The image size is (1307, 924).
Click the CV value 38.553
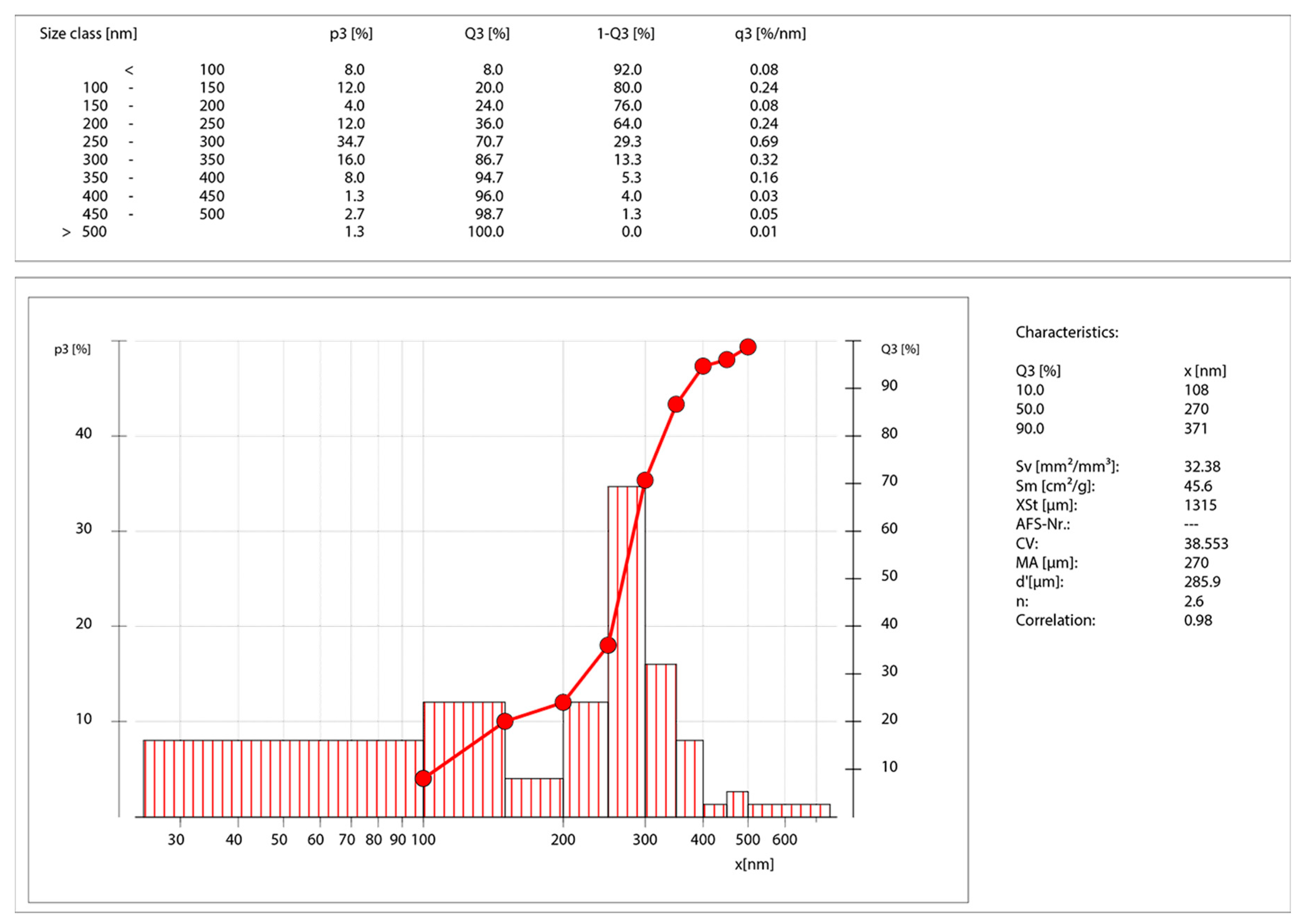coord(1206,543)
